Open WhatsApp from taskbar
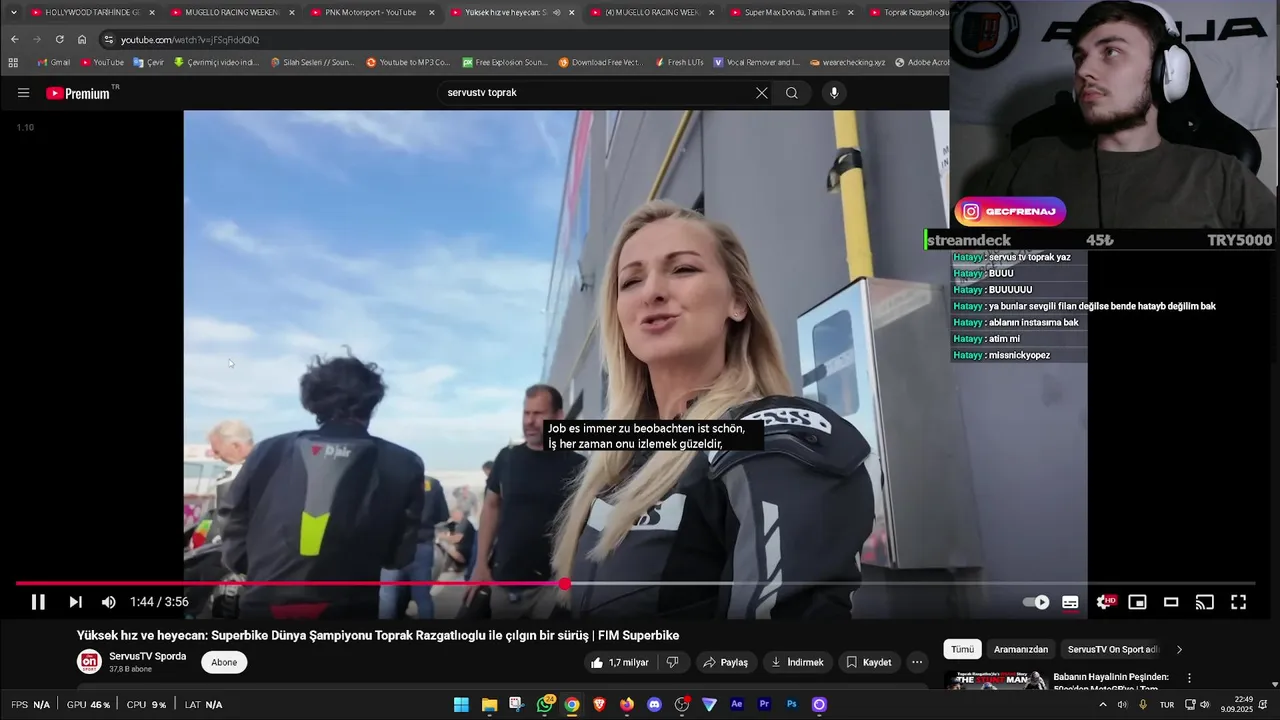1280x720 pixels. tap(545, 705)
